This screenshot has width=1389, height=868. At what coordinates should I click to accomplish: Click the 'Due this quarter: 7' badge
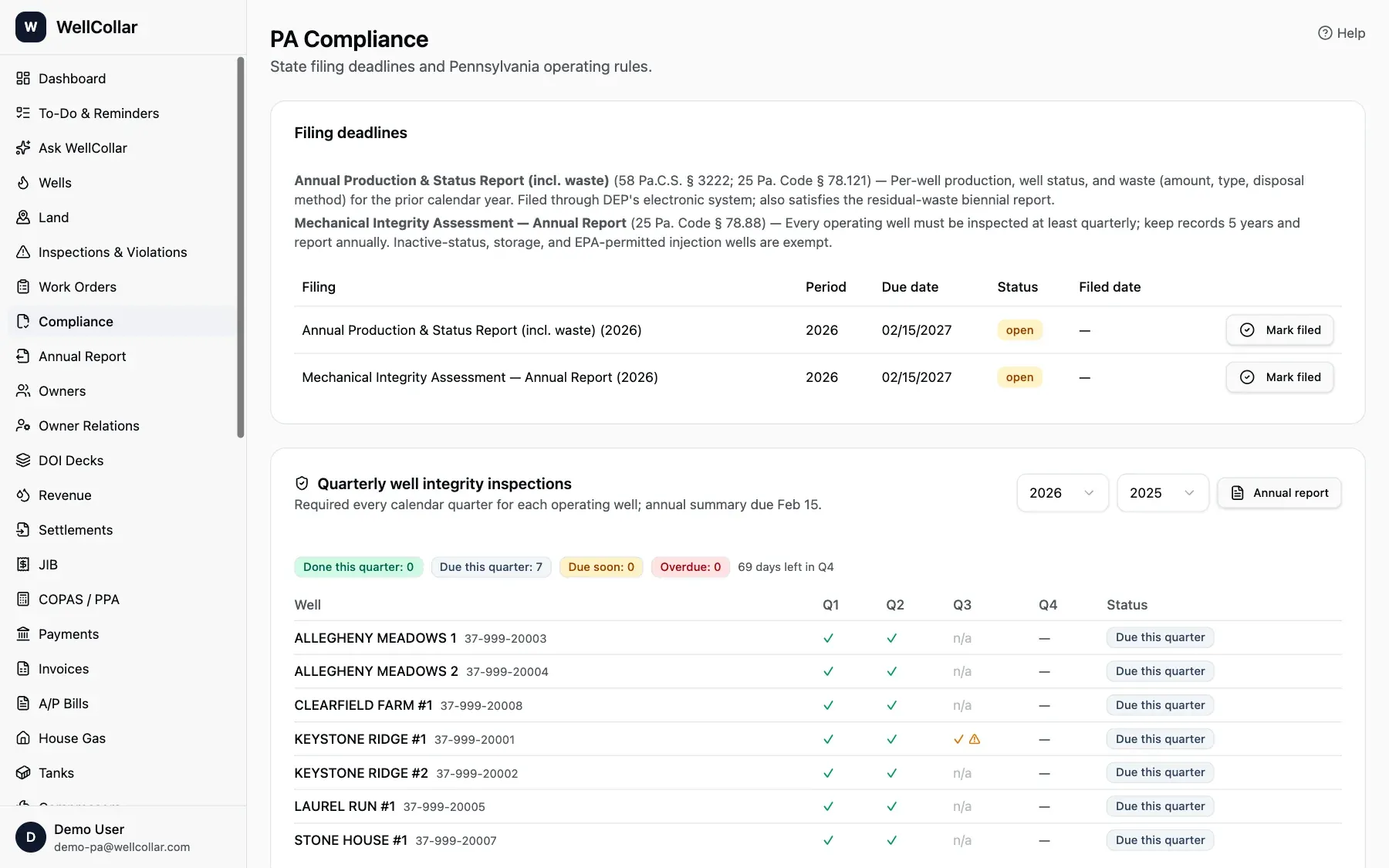coord(491,567)
